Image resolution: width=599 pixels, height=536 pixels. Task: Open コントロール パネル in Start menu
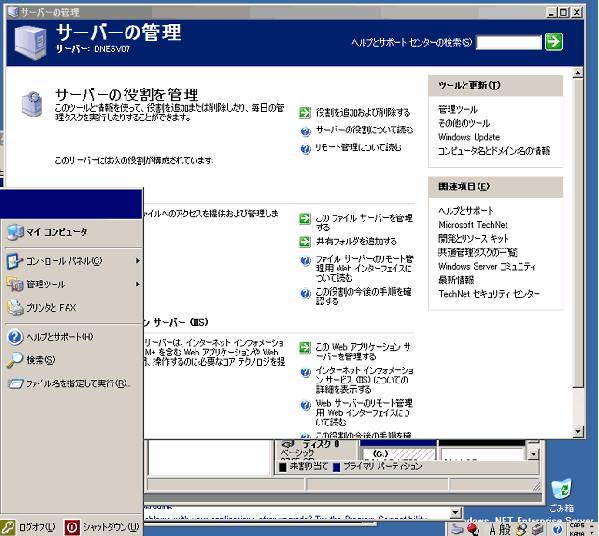click(72, 261)
